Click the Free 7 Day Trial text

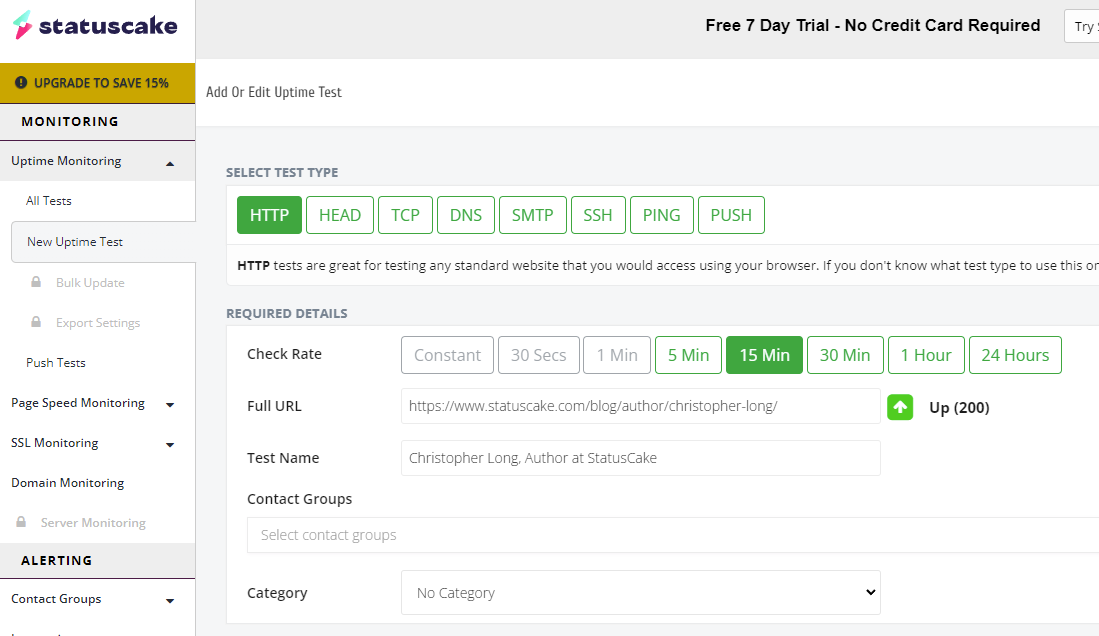pos(873,25)
